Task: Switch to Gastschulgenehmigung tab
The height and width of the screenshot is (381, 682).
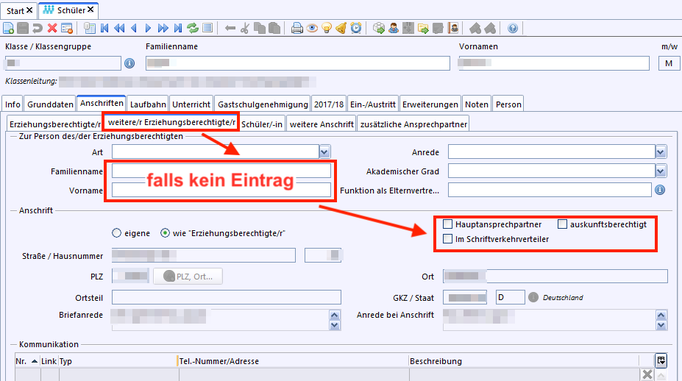Action: point(263,104)
